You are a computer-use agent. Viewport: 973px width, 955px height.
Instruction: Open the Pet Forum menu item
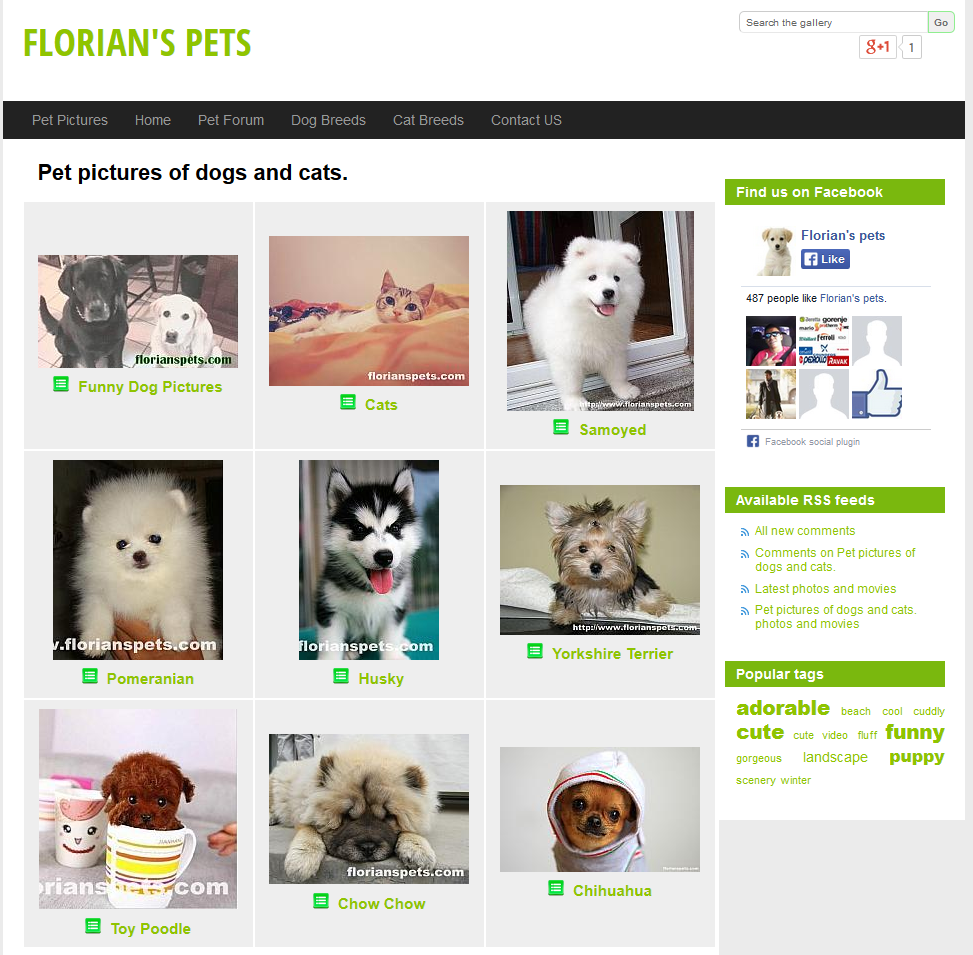click(231, 120)
